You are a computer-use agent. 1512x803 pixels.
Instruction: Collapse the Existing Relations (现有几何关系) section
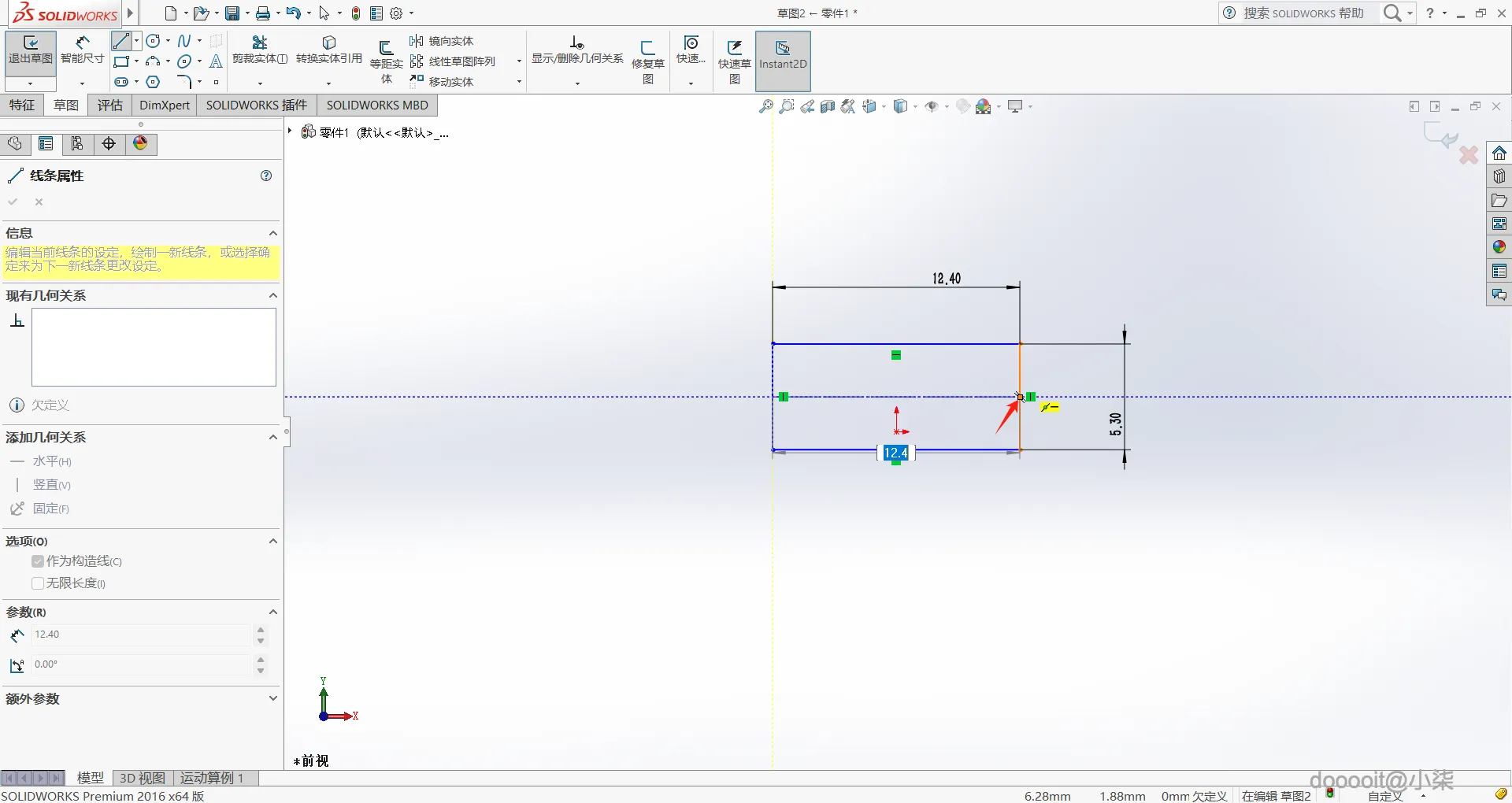pos(273,295)
